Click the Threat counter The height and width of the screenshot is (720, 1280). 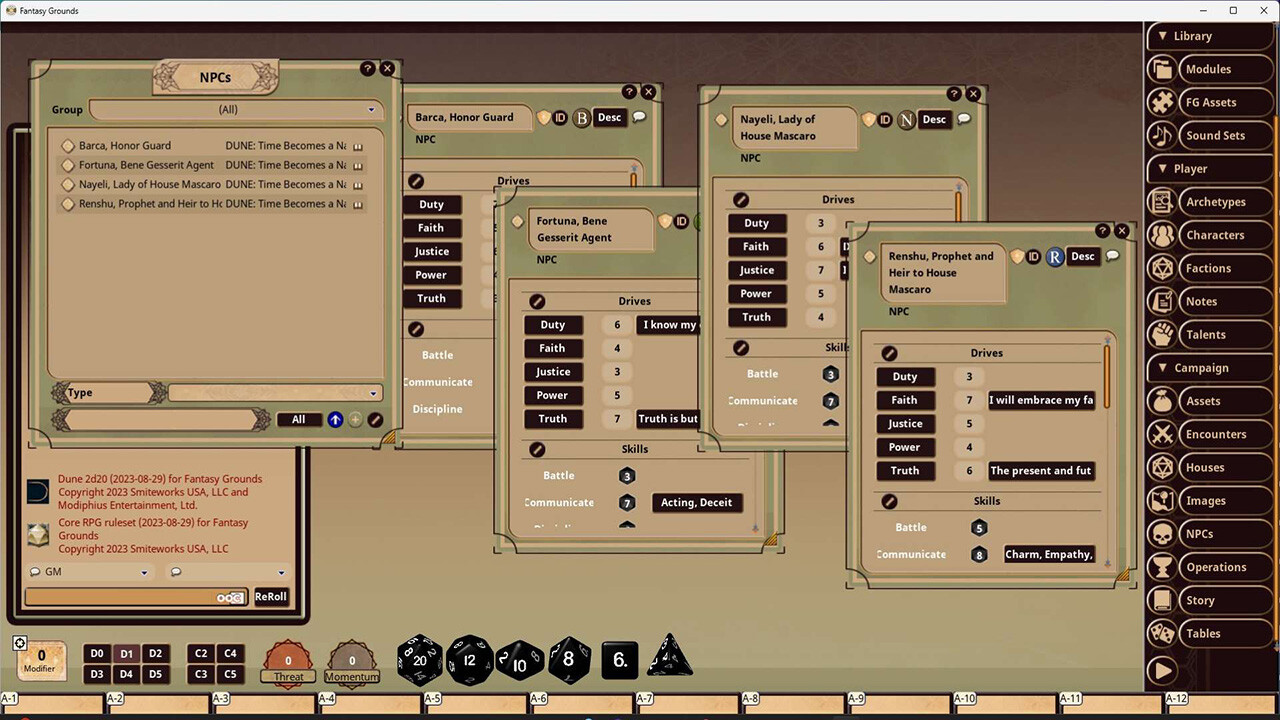pos(288,660)
